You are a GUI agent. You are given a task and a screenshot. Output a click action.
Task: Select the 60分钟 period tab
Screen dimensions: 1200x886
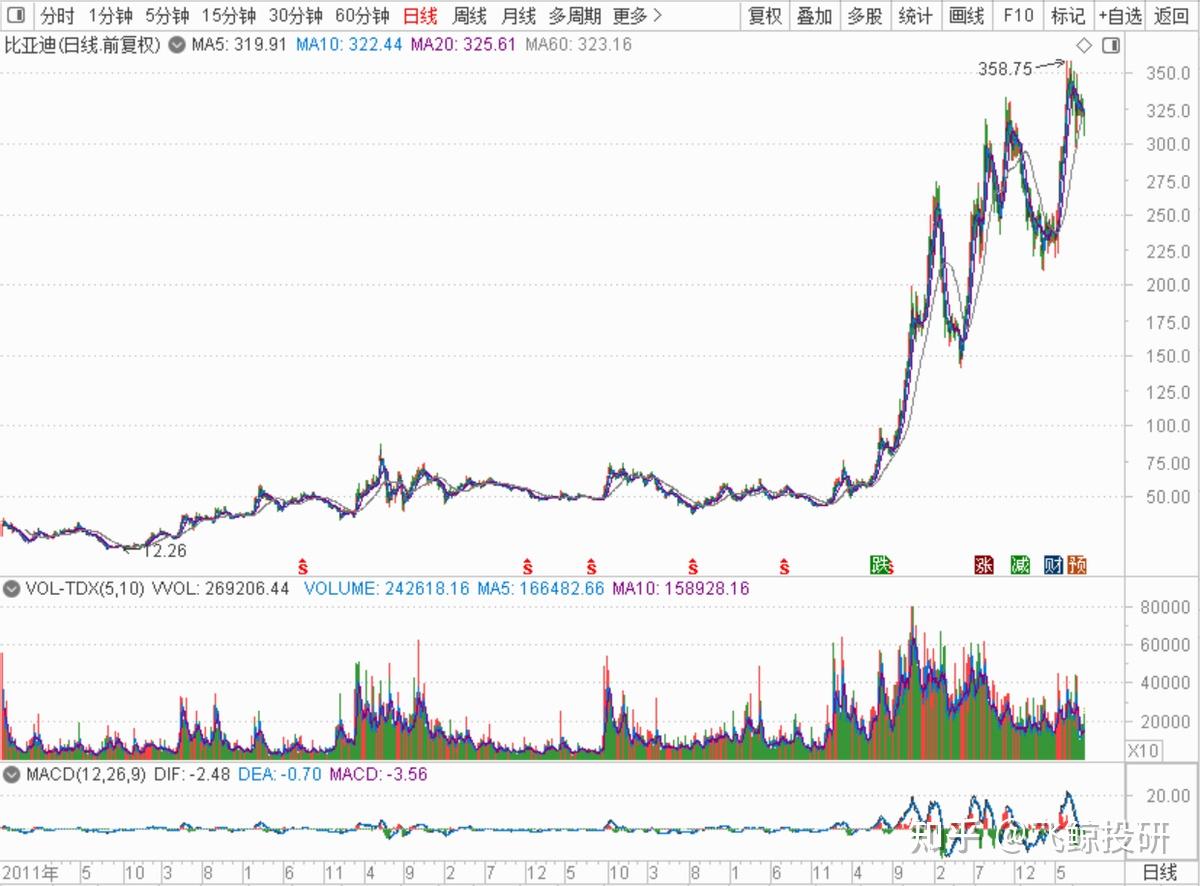pos(362,16)
